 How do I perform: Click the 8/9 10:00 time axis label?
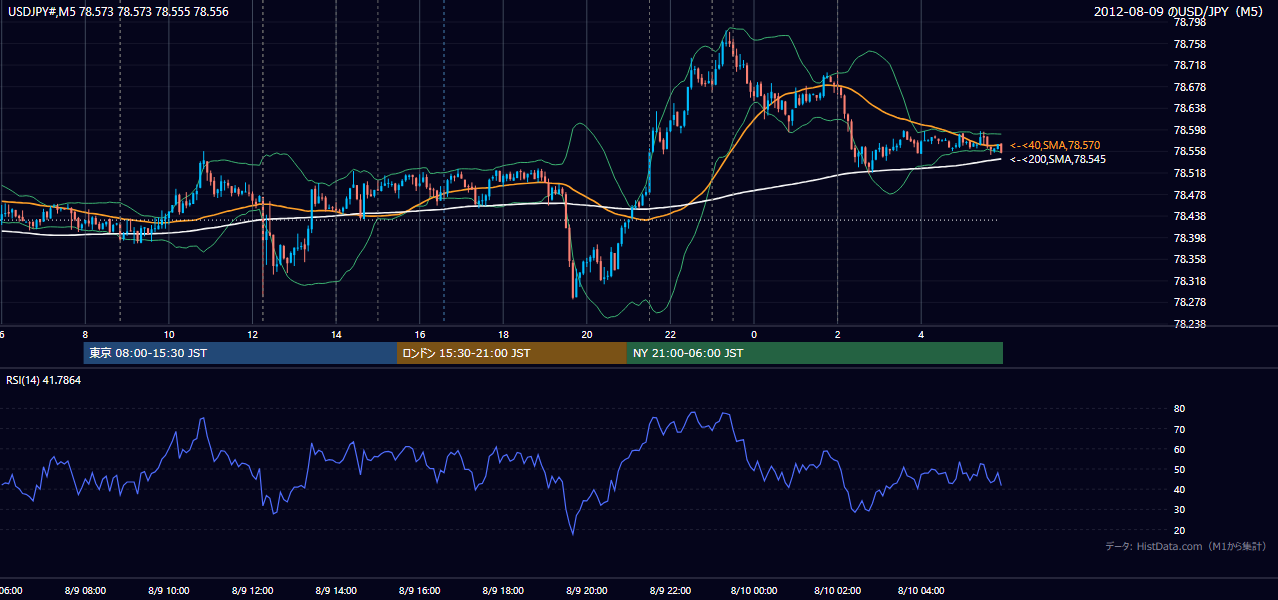point(169,591)
